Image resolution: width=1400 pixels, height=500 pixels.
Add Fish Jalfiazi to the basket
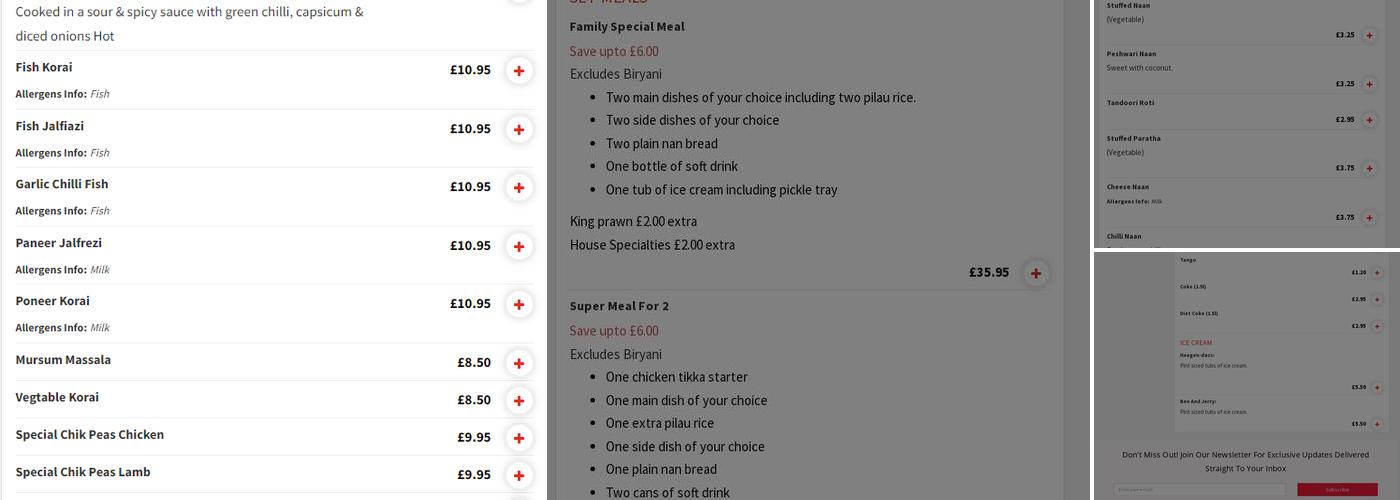pyautogui.click(x=518, y=129)
